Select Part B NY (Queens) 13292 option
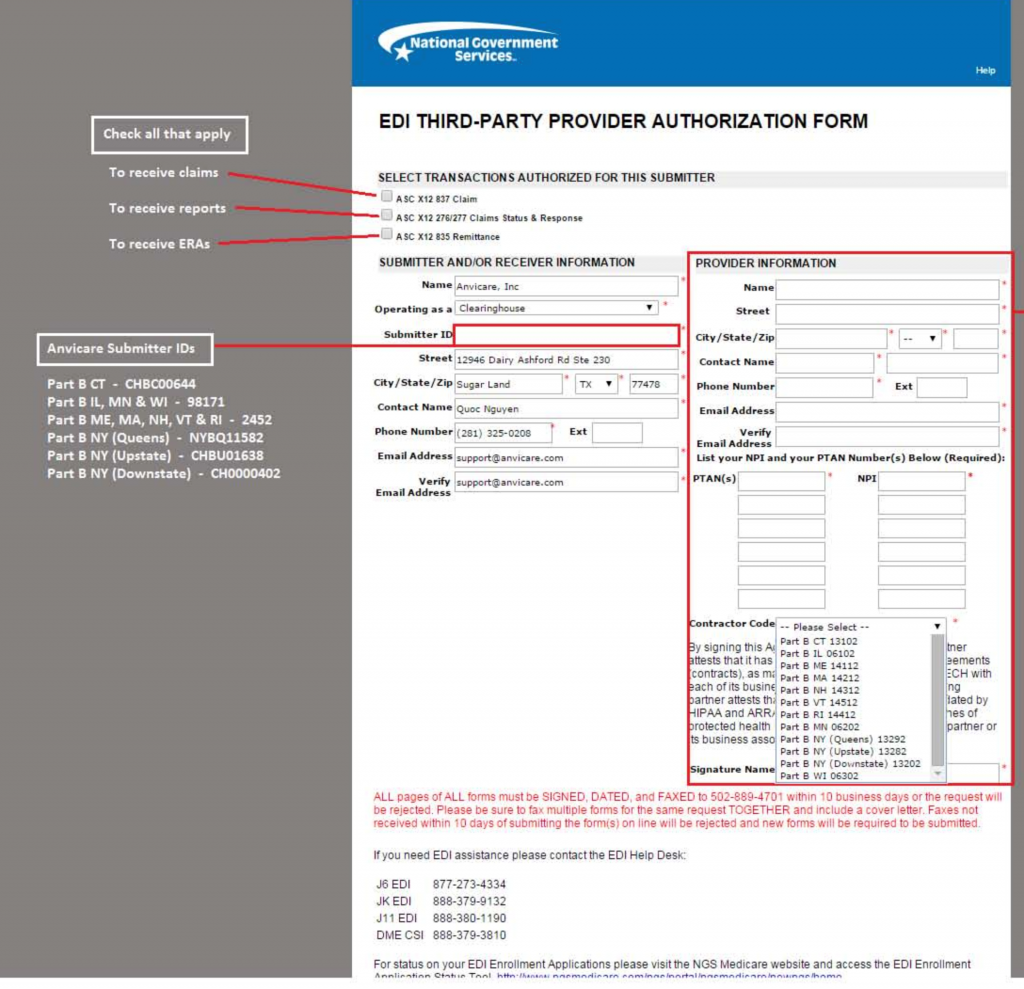Screen dimensions: 1024x989 click(x=856, y=739)
